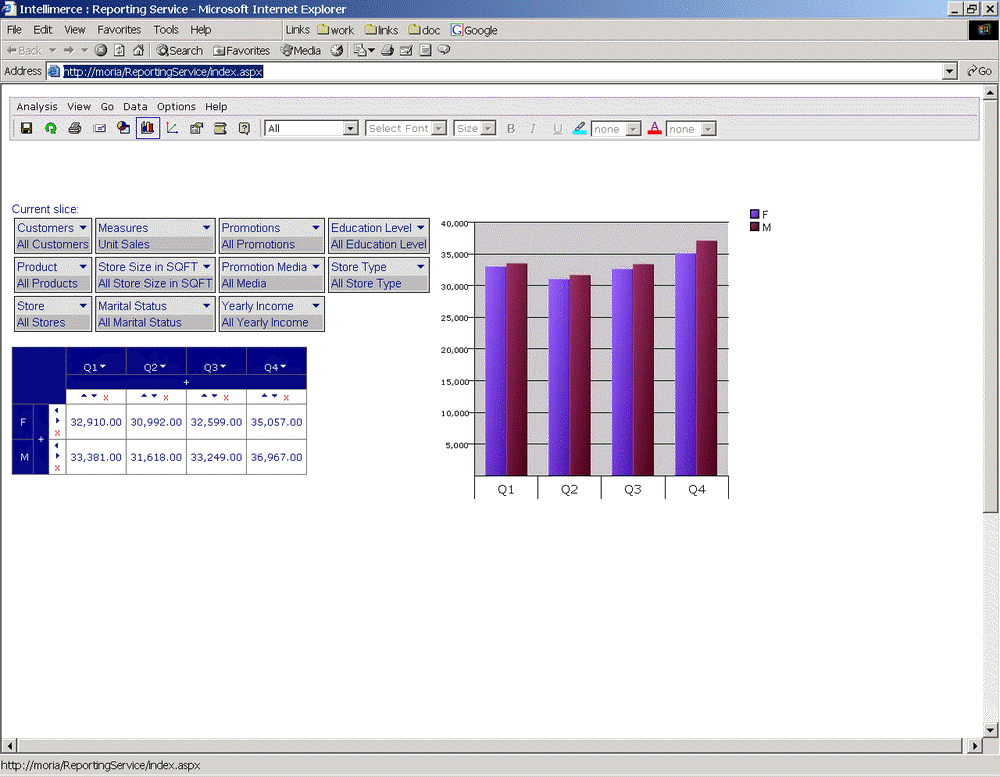
Task: Click the red x under the Q1 column
Action: (x=106, y=397)
